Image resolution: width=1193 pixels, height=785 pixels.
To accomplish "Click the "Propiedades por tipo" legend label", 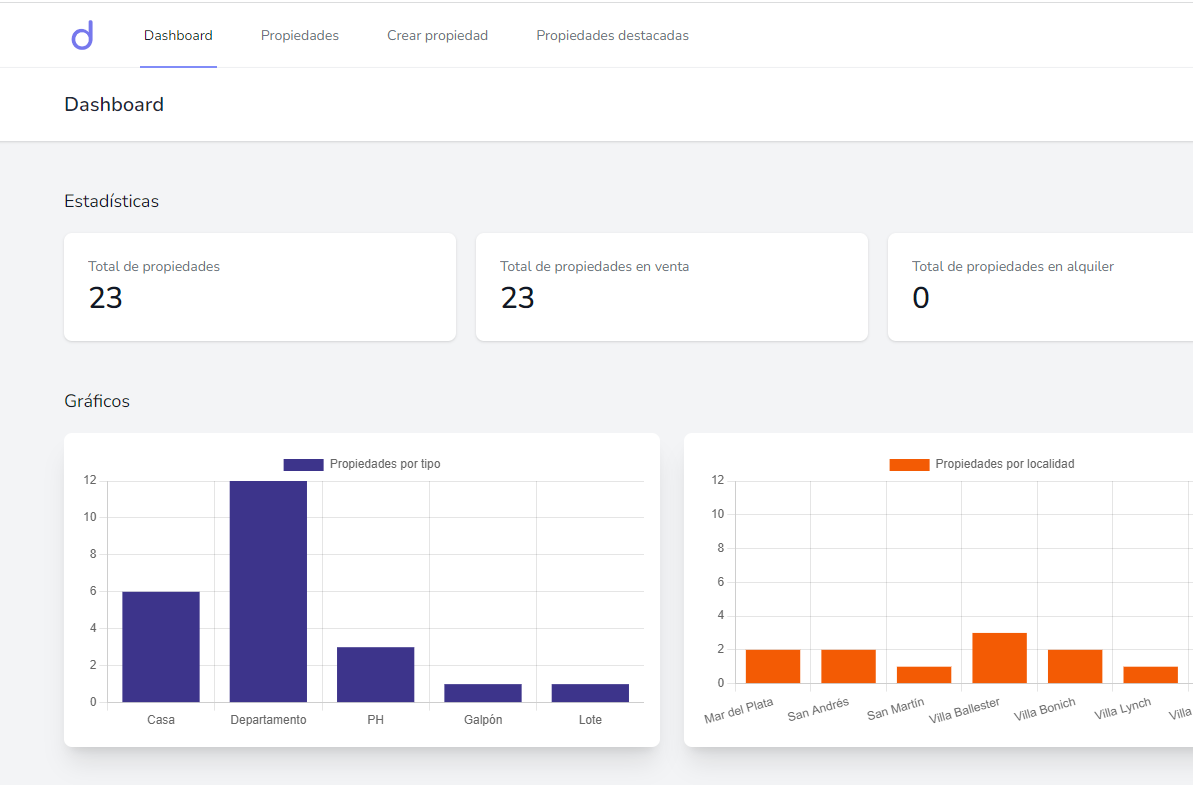I will click(x=385, y=464).
